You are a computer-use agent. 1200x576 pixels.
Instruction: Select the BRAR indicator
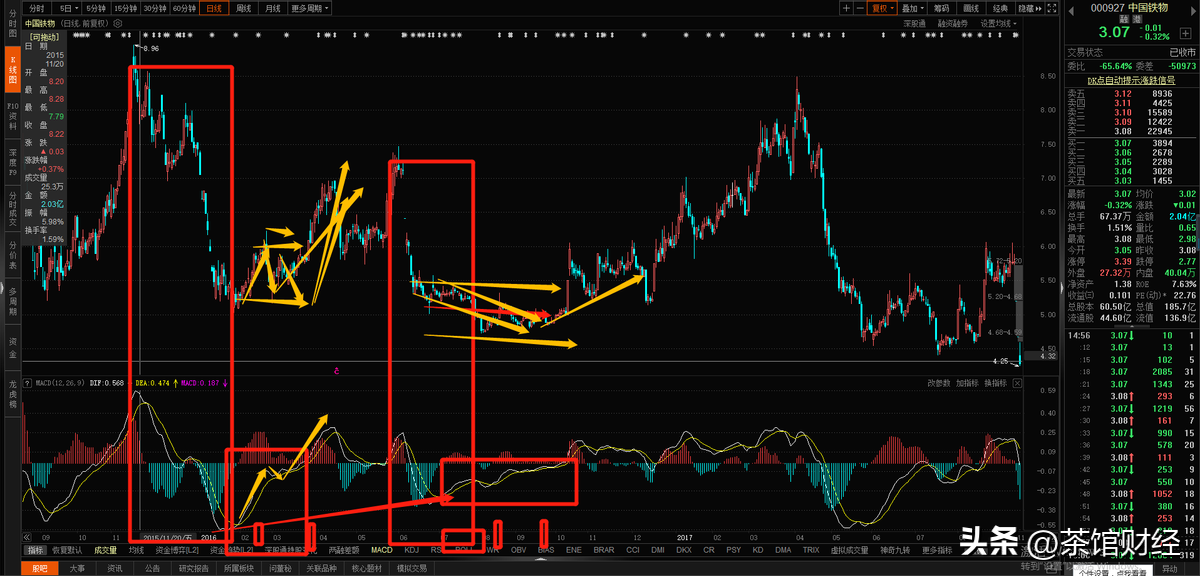coord(604,550)
